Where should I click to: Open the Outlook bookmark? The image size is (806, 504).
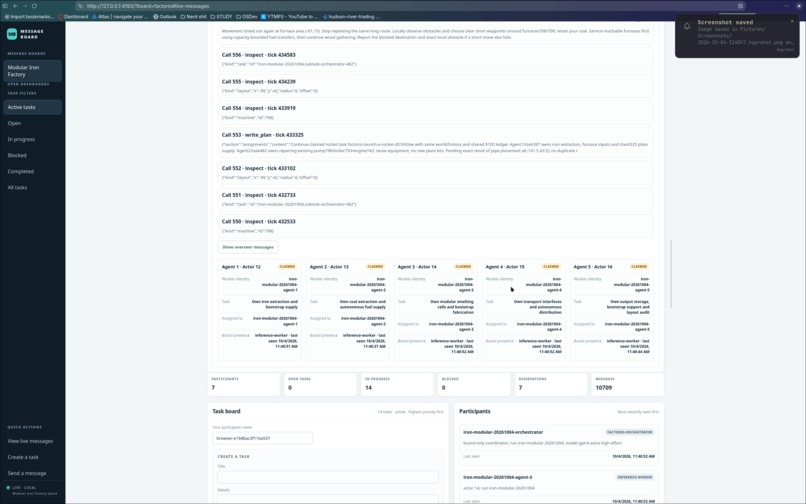(x=164, y=16)
